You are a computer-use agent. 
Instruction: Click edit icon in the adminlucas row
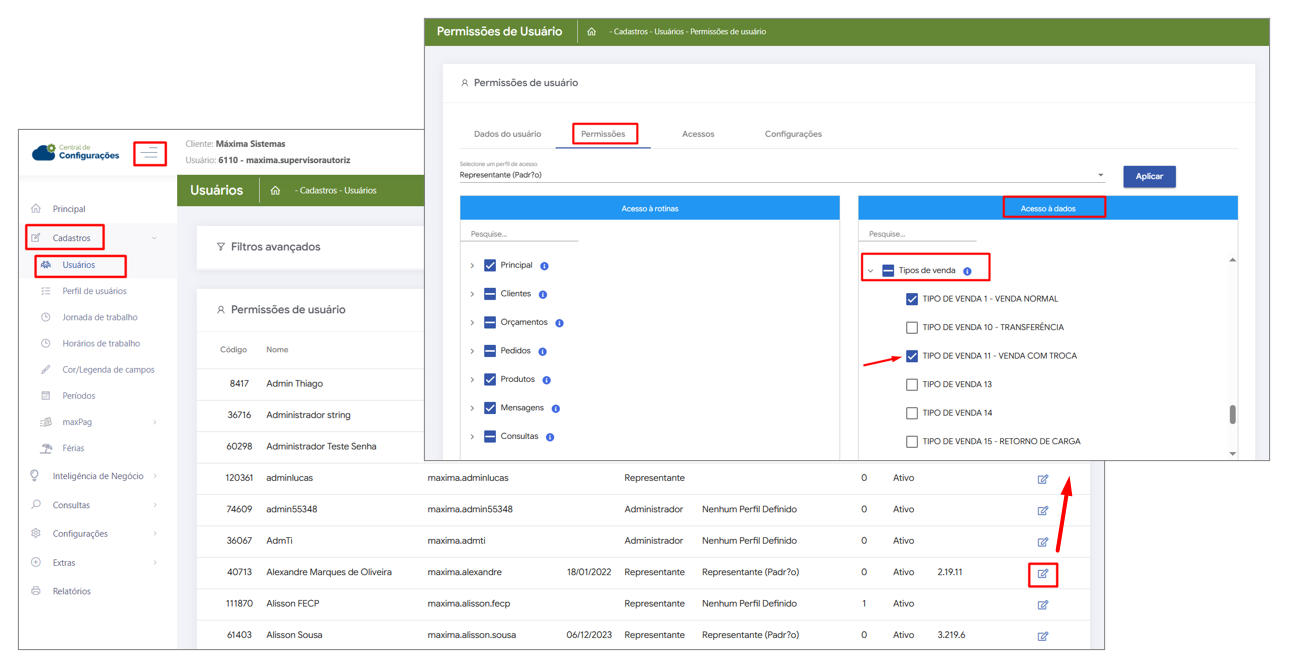(x=1042, y=479)
